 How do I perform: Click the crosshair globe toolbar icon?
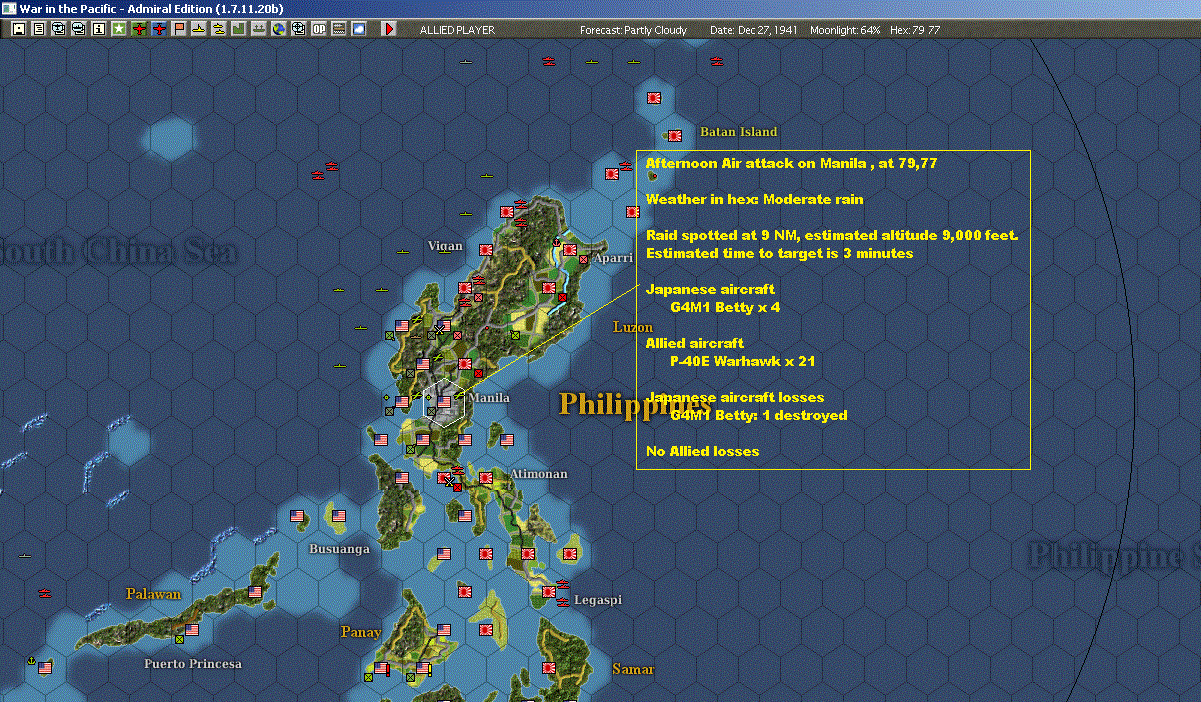click(x=298, y=29)
